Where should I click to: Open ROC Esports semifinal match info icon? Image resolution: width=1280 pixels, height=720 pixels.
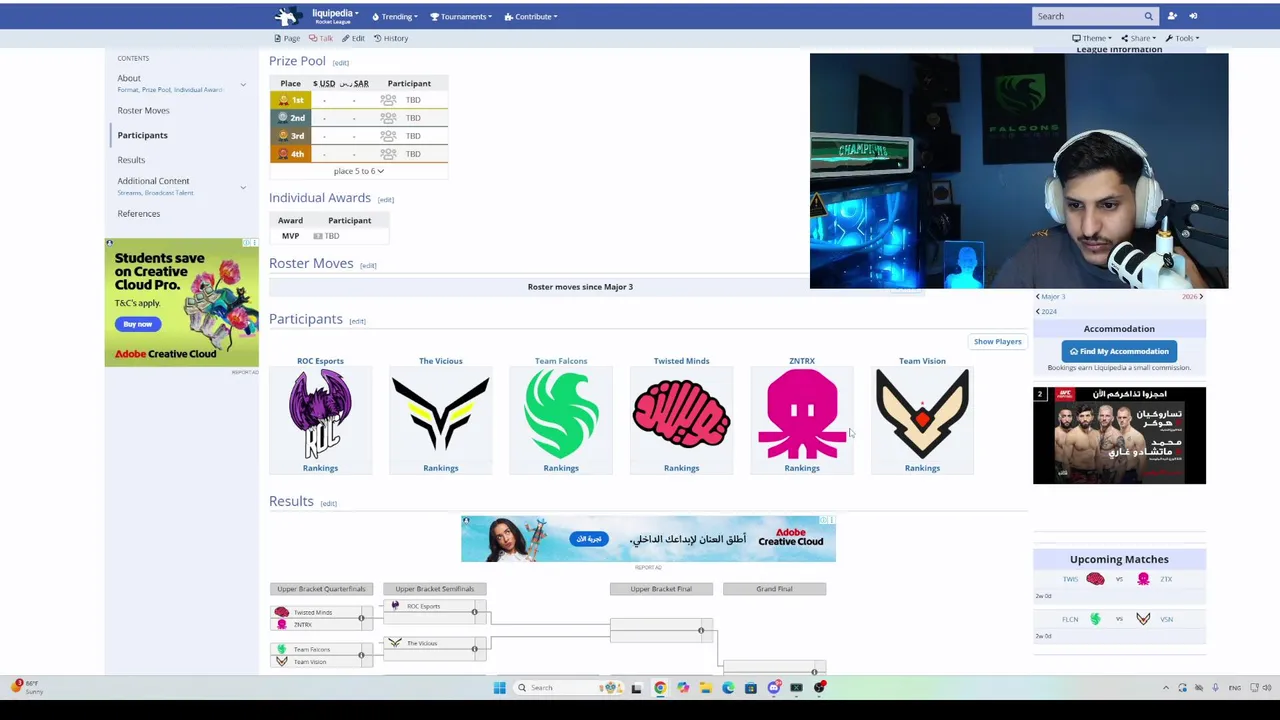pos(474,612)
